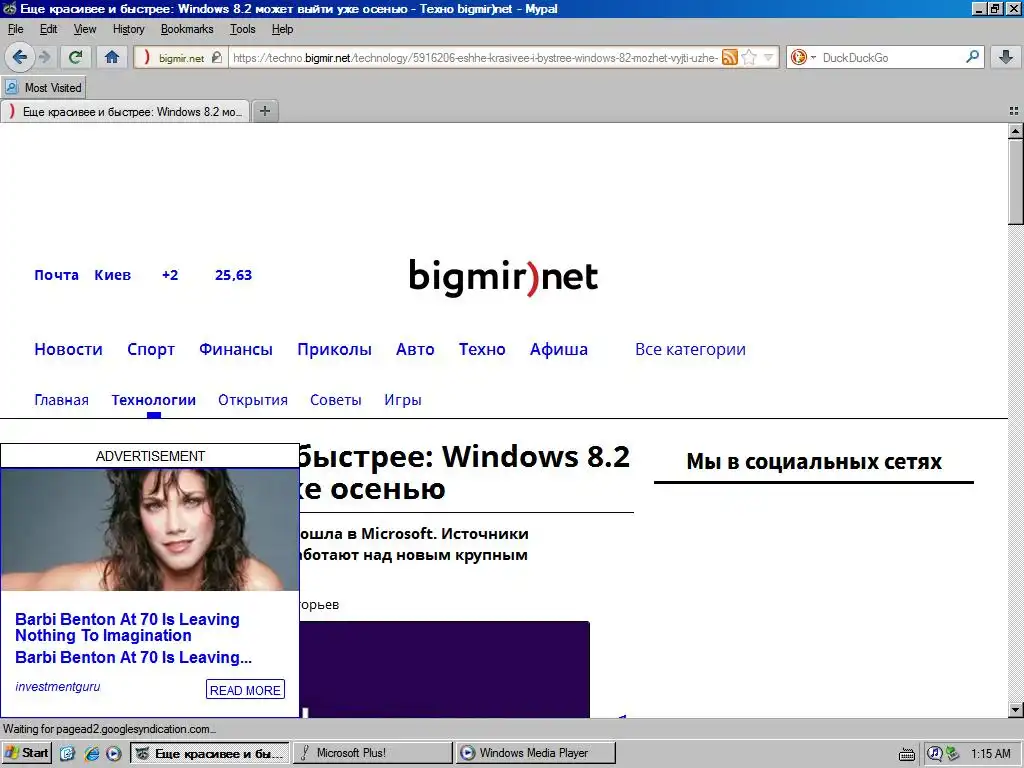Click the Mypal browser taskbar button
The image size is (1024, 768).
tap(210, 753)
